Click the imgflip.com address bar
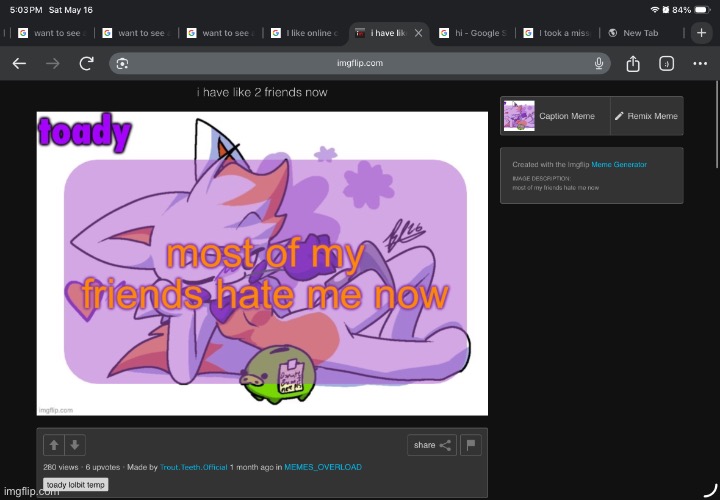Screen dimensions: 720x500 point(360,63)
